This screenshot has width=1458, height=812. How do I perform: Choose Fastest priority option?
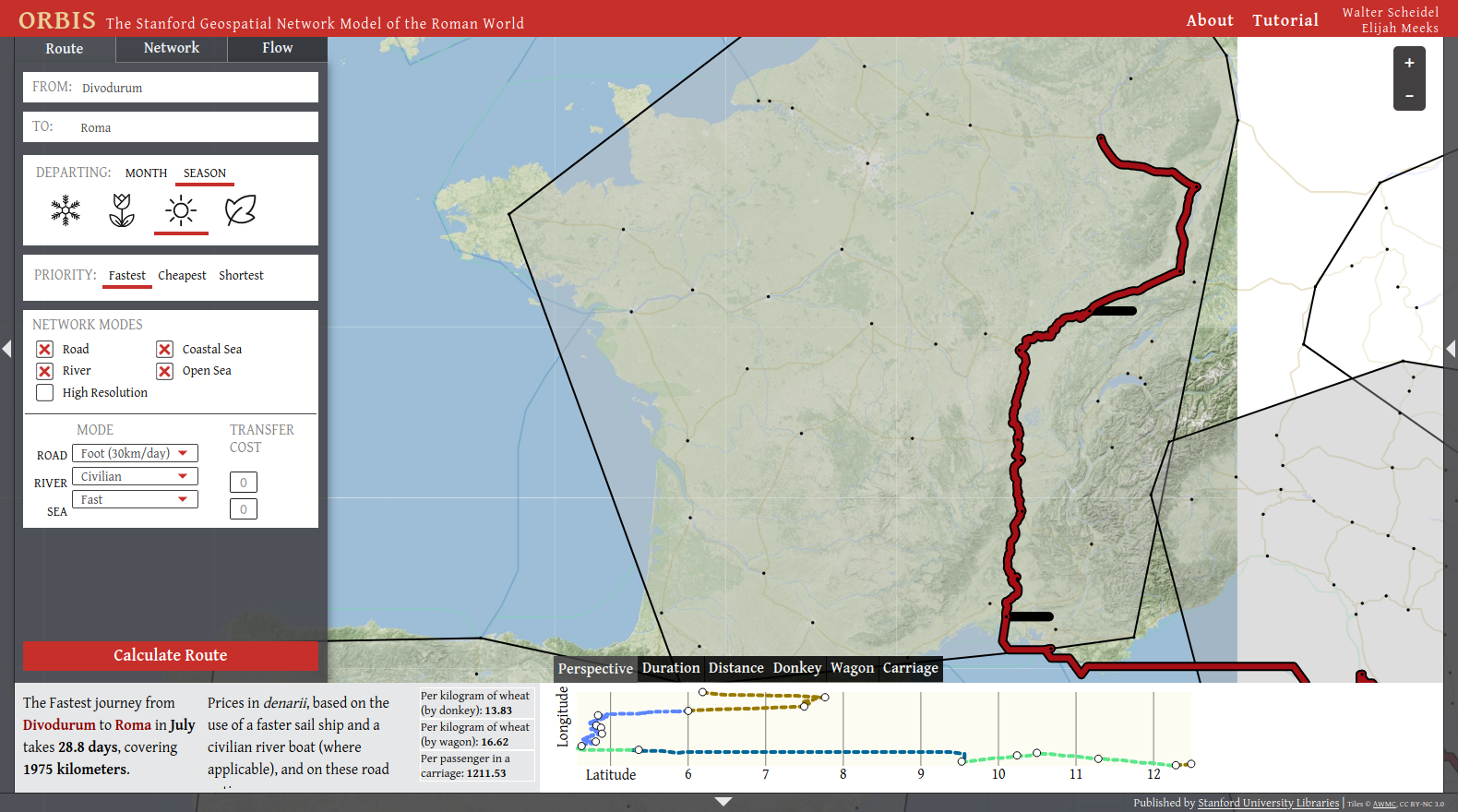point(126,275)
